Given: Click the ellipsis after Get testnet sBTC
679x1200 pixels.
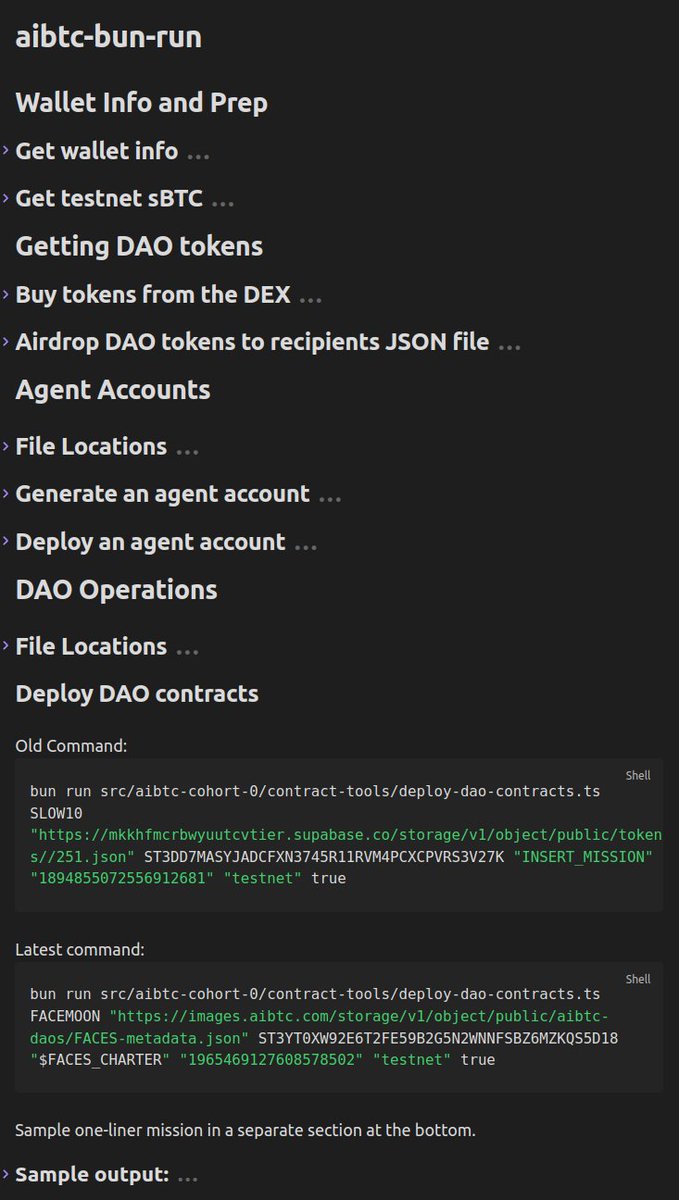Looking at the screenshot, I should click(223, 202).
